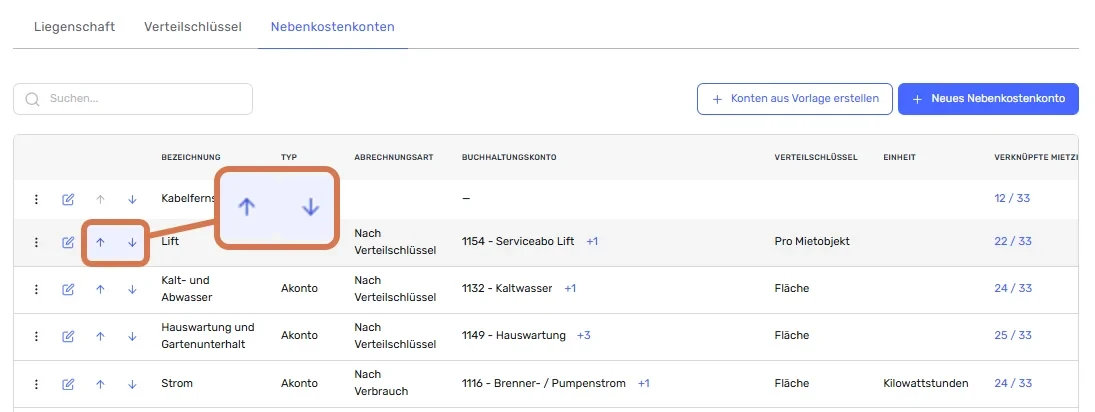Move the Kabelfernsehen row down
This screenshot has width=1095, height=412.
[x=132, y=200]
